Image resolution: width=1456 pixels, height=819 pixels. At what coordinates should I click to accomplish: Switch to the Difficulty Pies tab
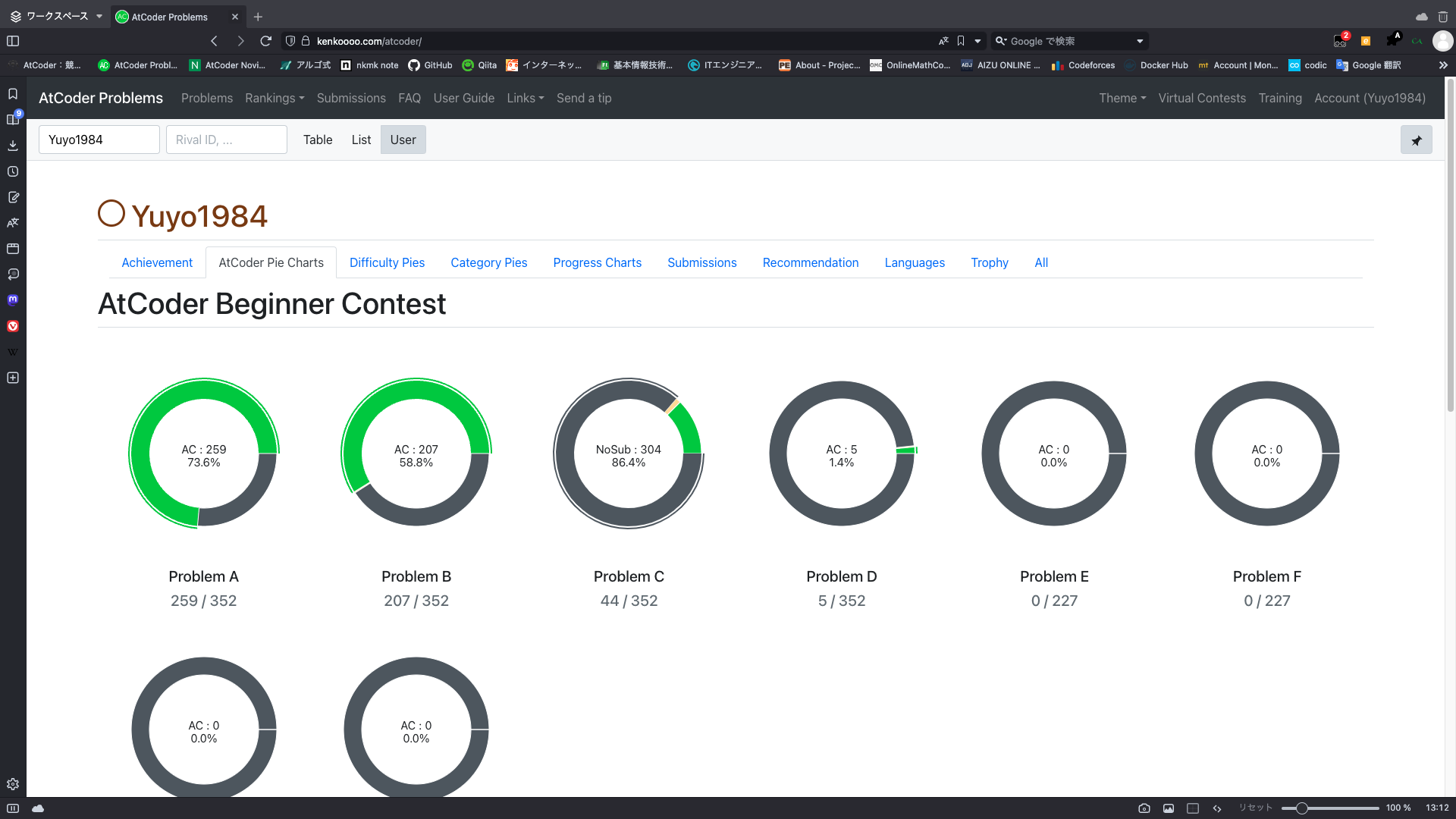tap(387, 262)
